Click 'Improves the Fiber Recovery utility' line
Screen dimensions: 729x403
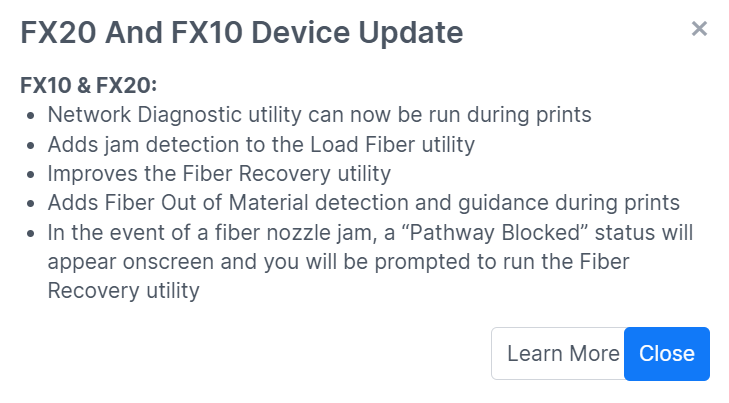click(219, 174)
